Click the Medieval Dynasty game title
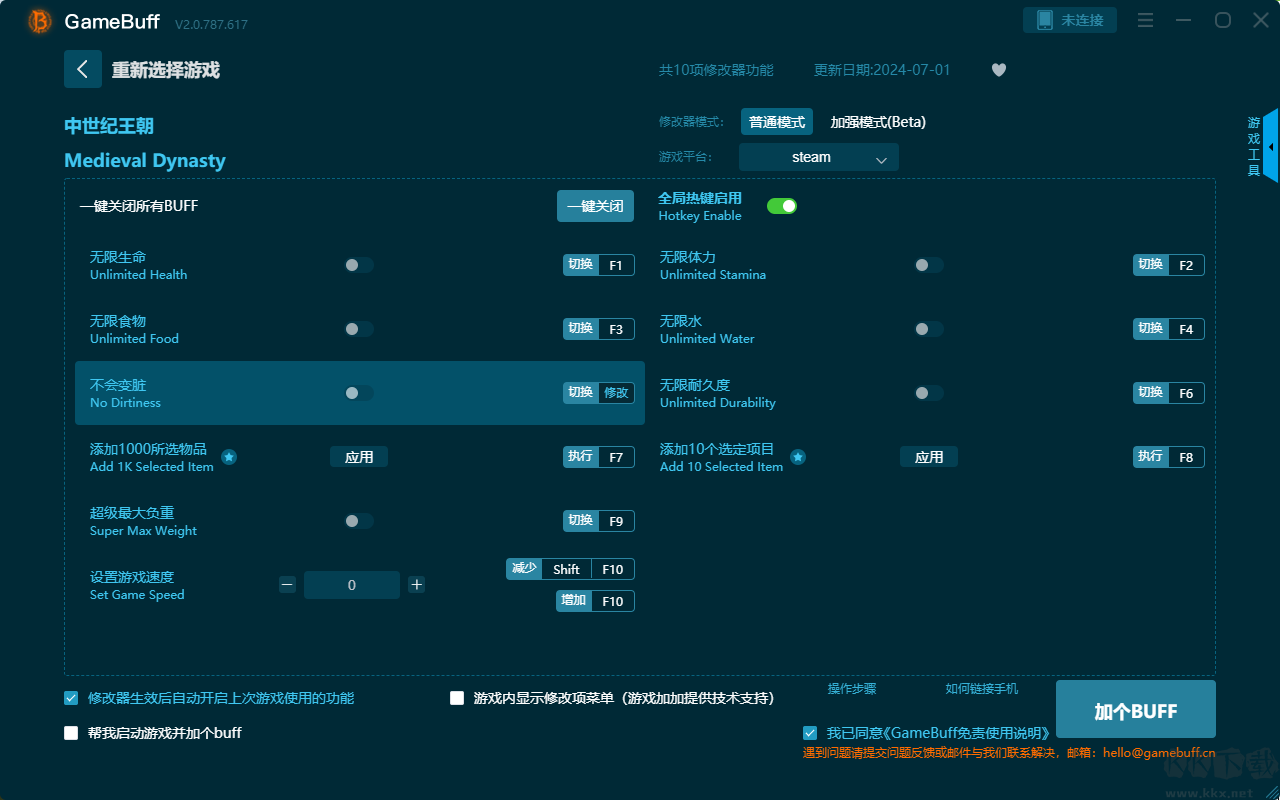 click(145, 161)
